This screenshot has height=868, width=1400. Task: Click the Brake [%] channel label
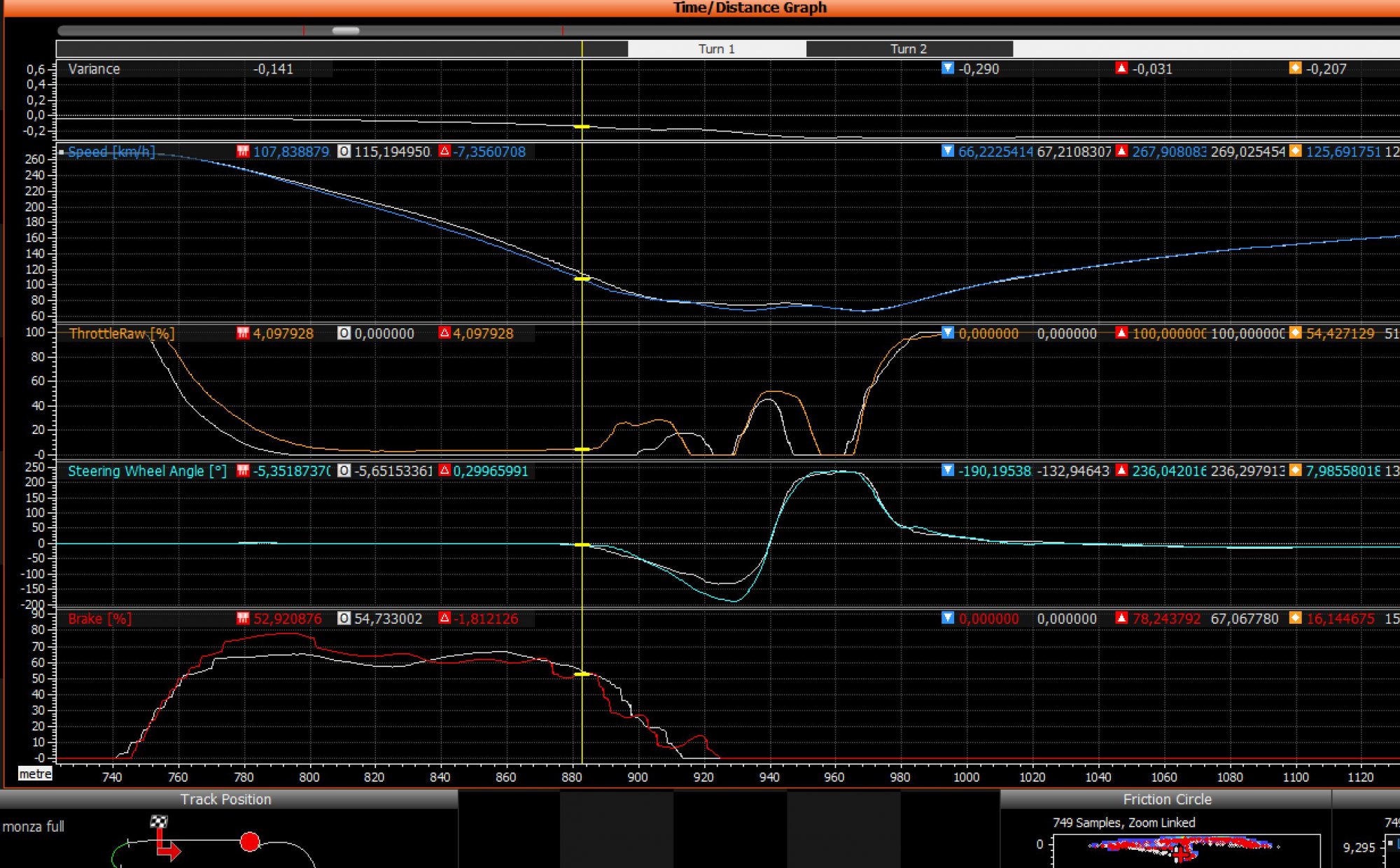[x=99, y=619]
